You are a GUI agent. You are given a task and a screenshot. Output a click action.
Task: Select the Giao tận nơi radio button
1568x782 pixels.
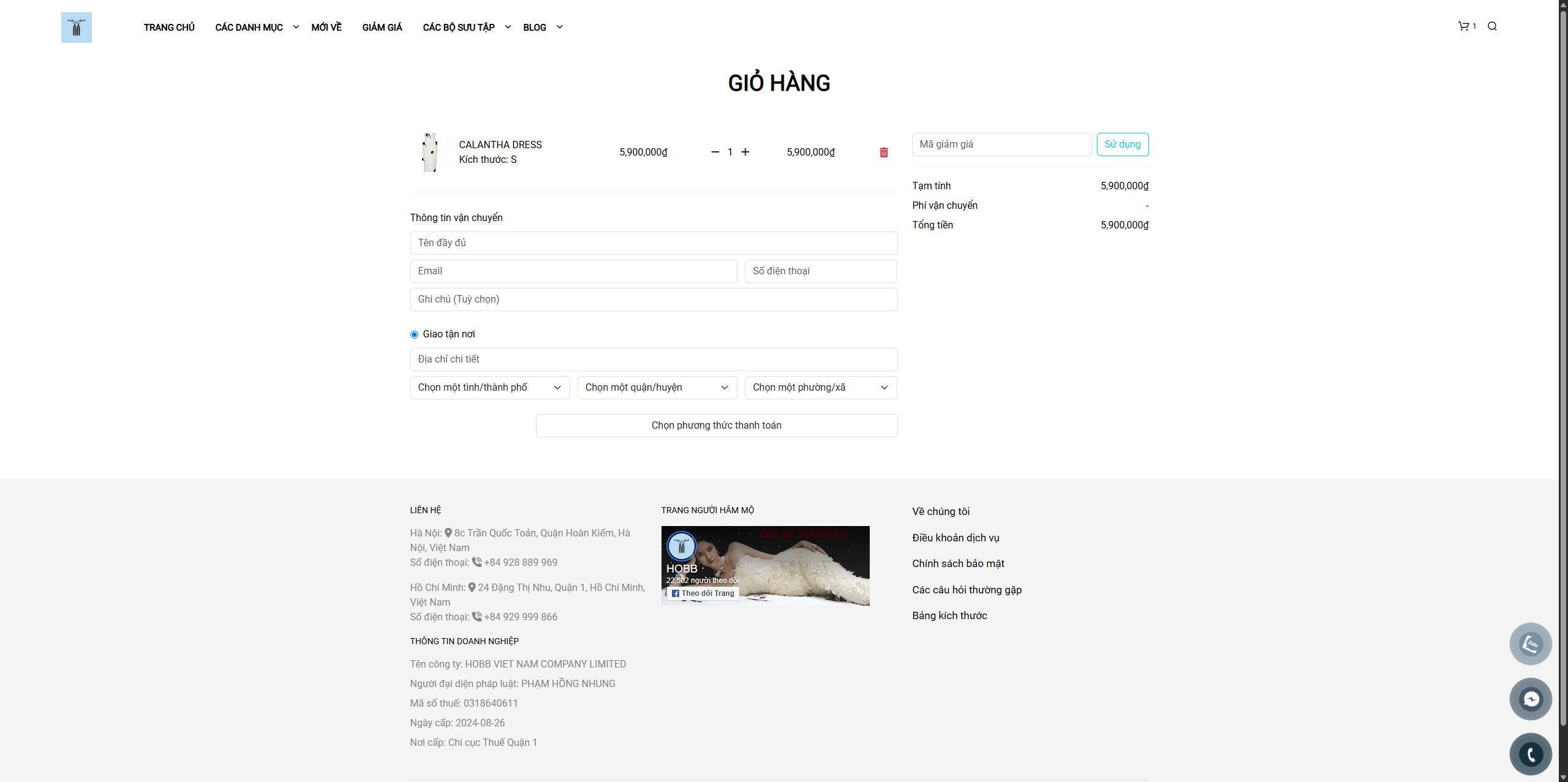[415, 334]
